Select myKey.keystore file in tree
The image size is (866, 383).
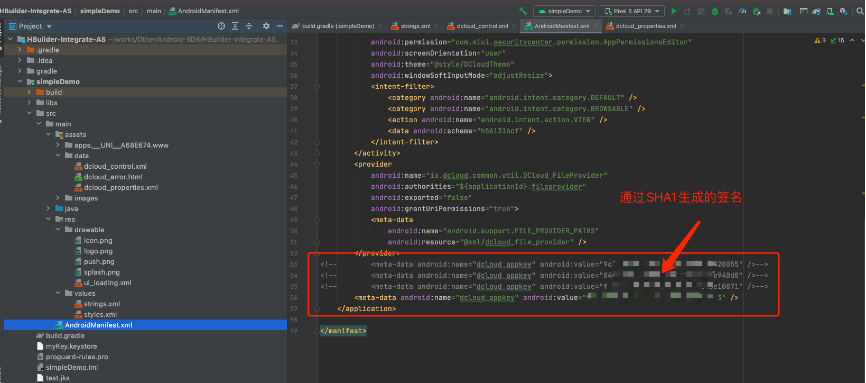pos(67,347)
